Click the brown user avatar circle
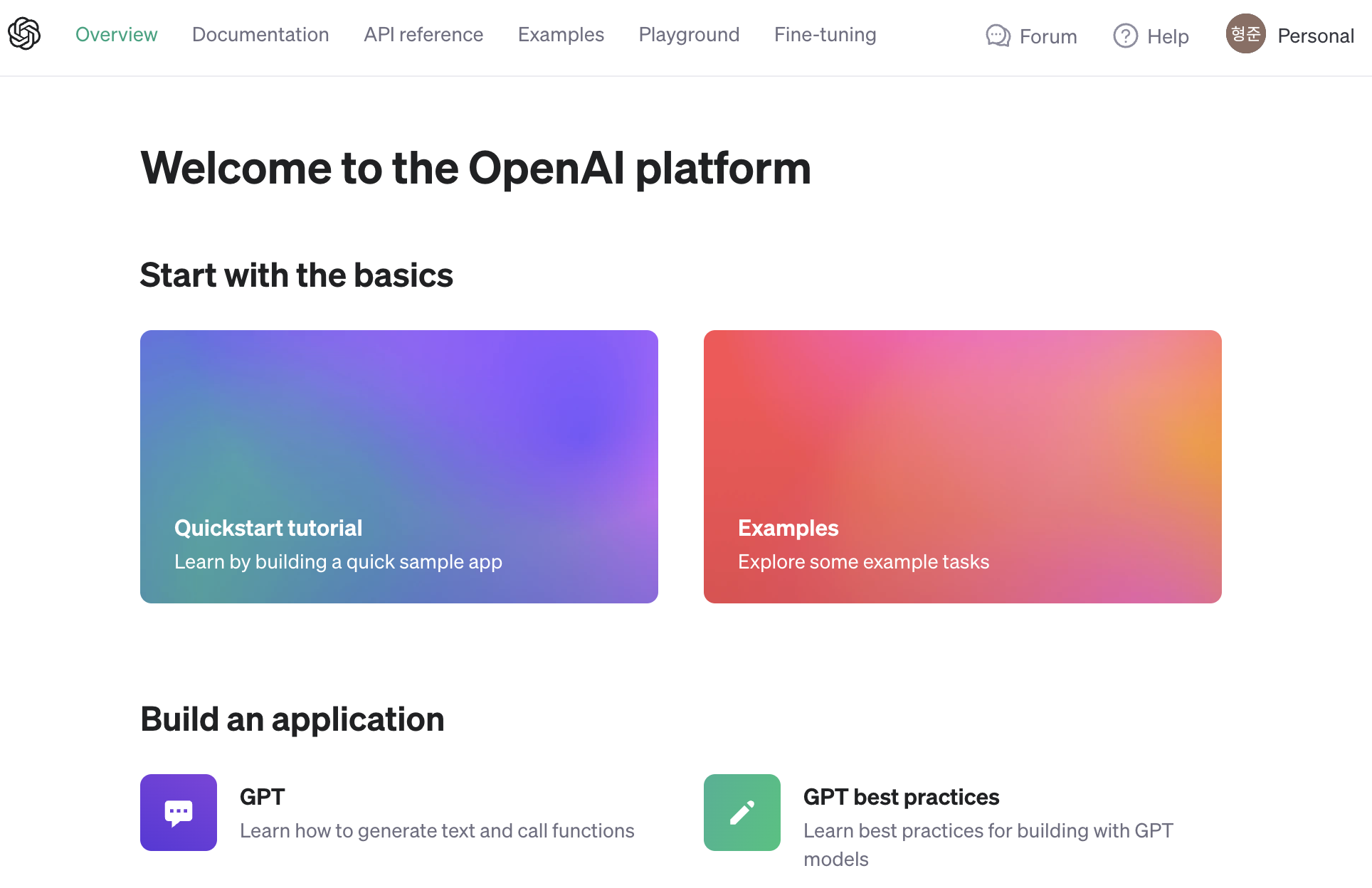1372x888 pixels. coord(1245,34)
